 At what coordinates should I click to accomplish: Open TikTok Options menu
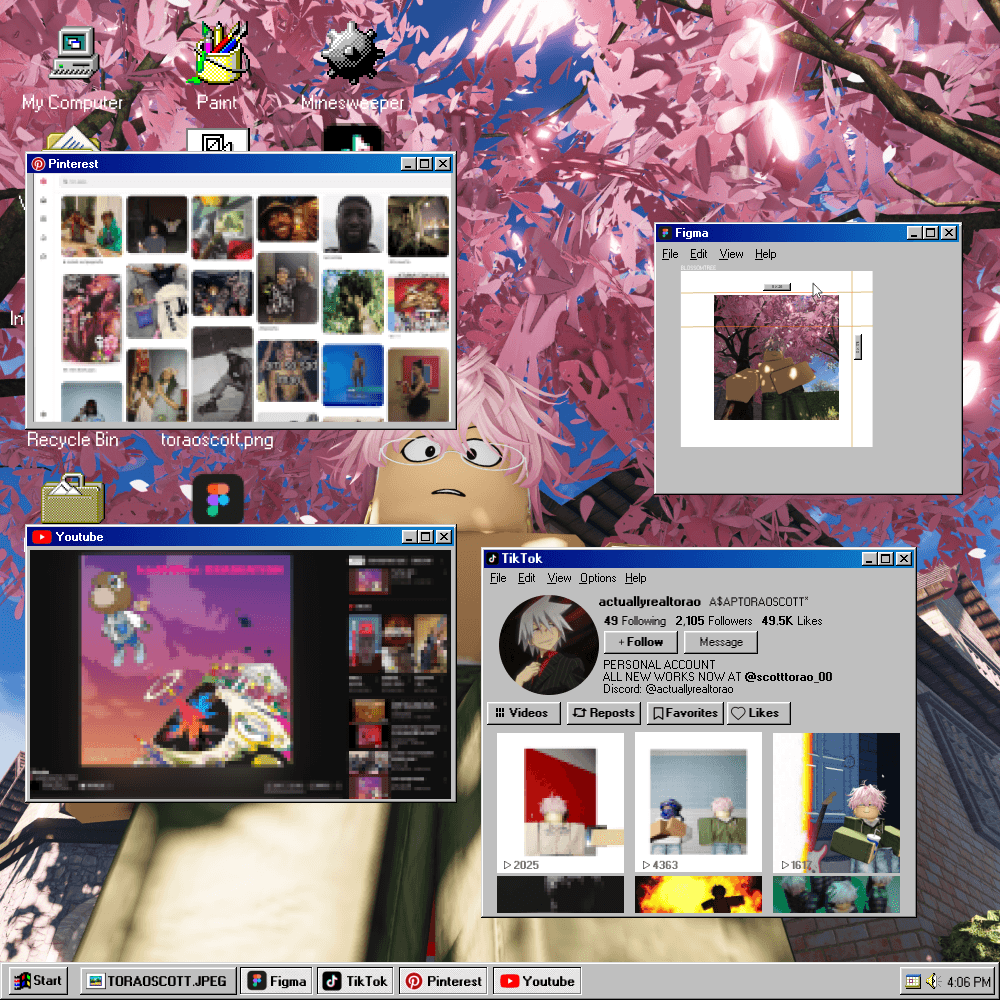(598, 578)
